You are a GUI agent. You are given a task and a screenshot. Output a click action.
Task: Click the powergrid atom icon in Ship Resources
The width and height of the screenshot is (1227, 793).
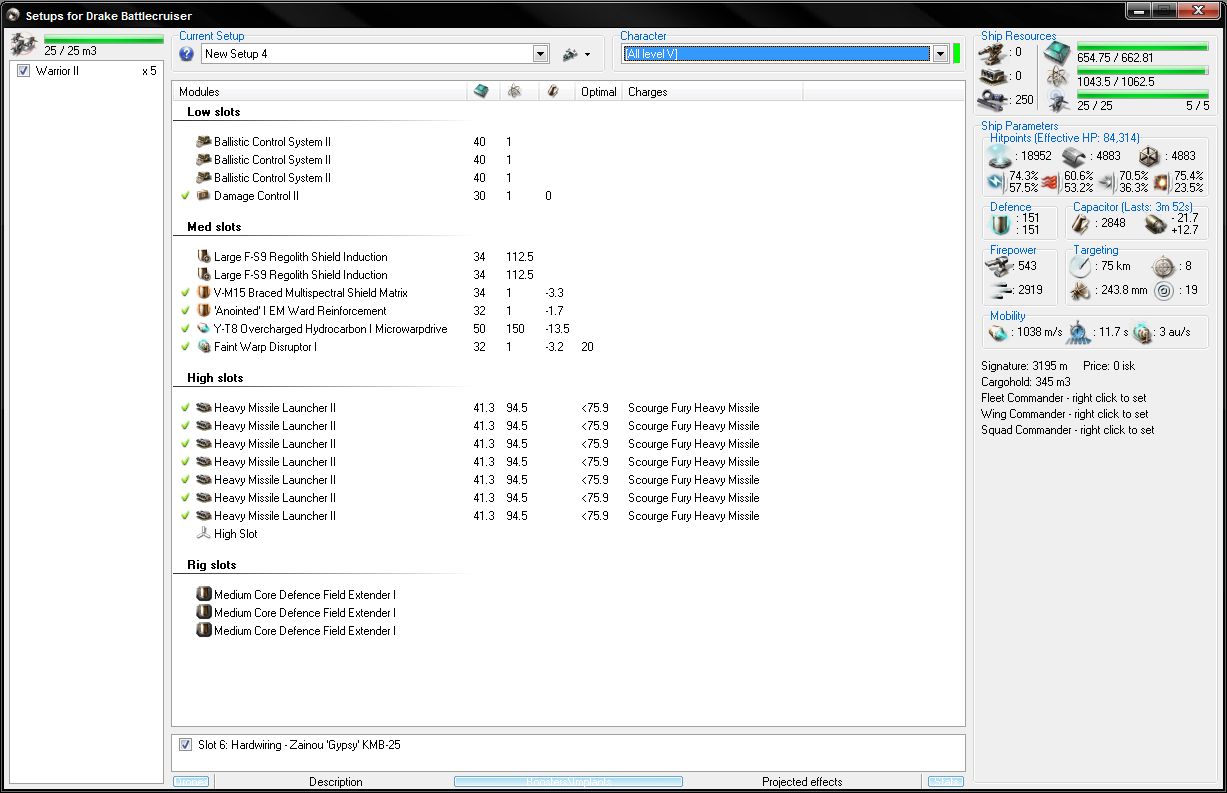(x=1057, y=77)
